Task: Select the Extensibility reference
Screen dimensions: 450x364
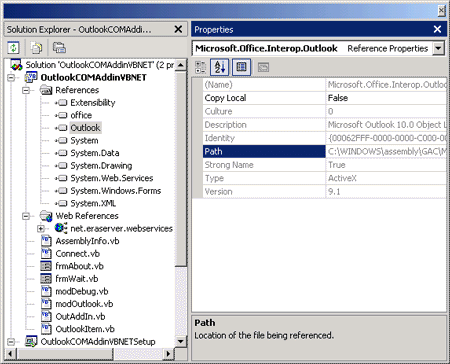Action: [93, 103]
